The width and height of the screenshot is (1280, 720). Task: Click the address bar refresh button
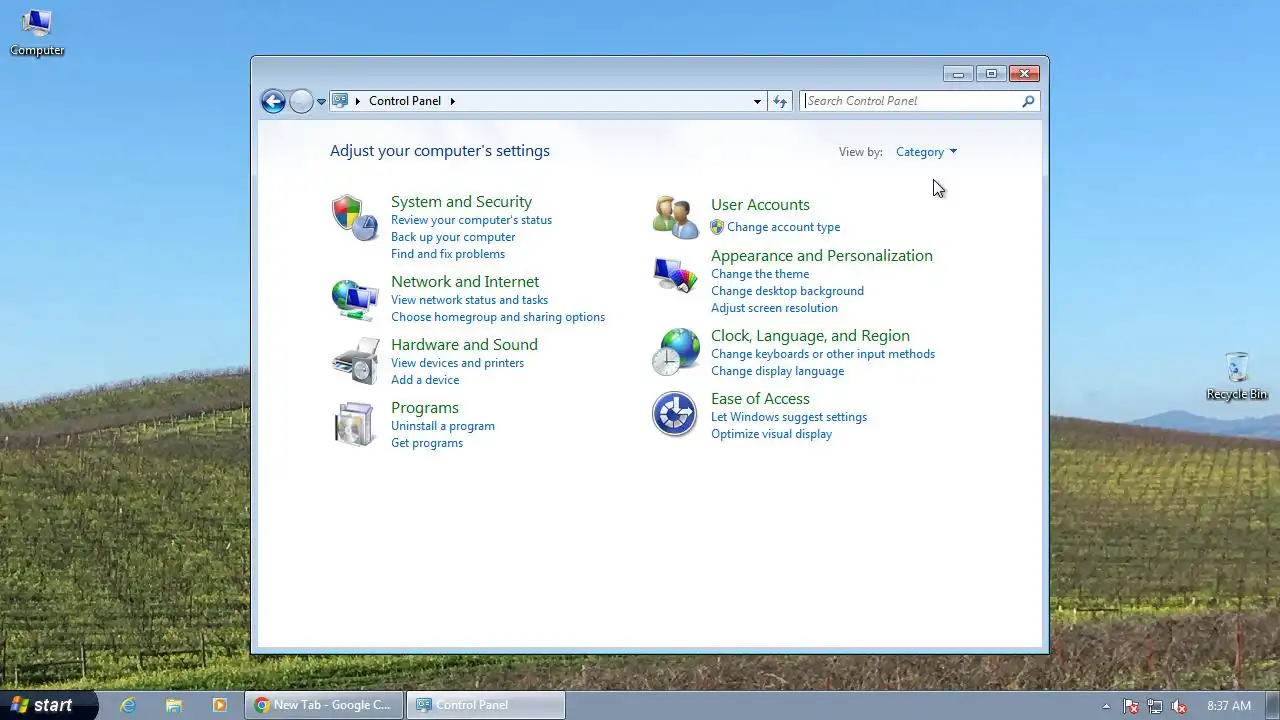780,101
